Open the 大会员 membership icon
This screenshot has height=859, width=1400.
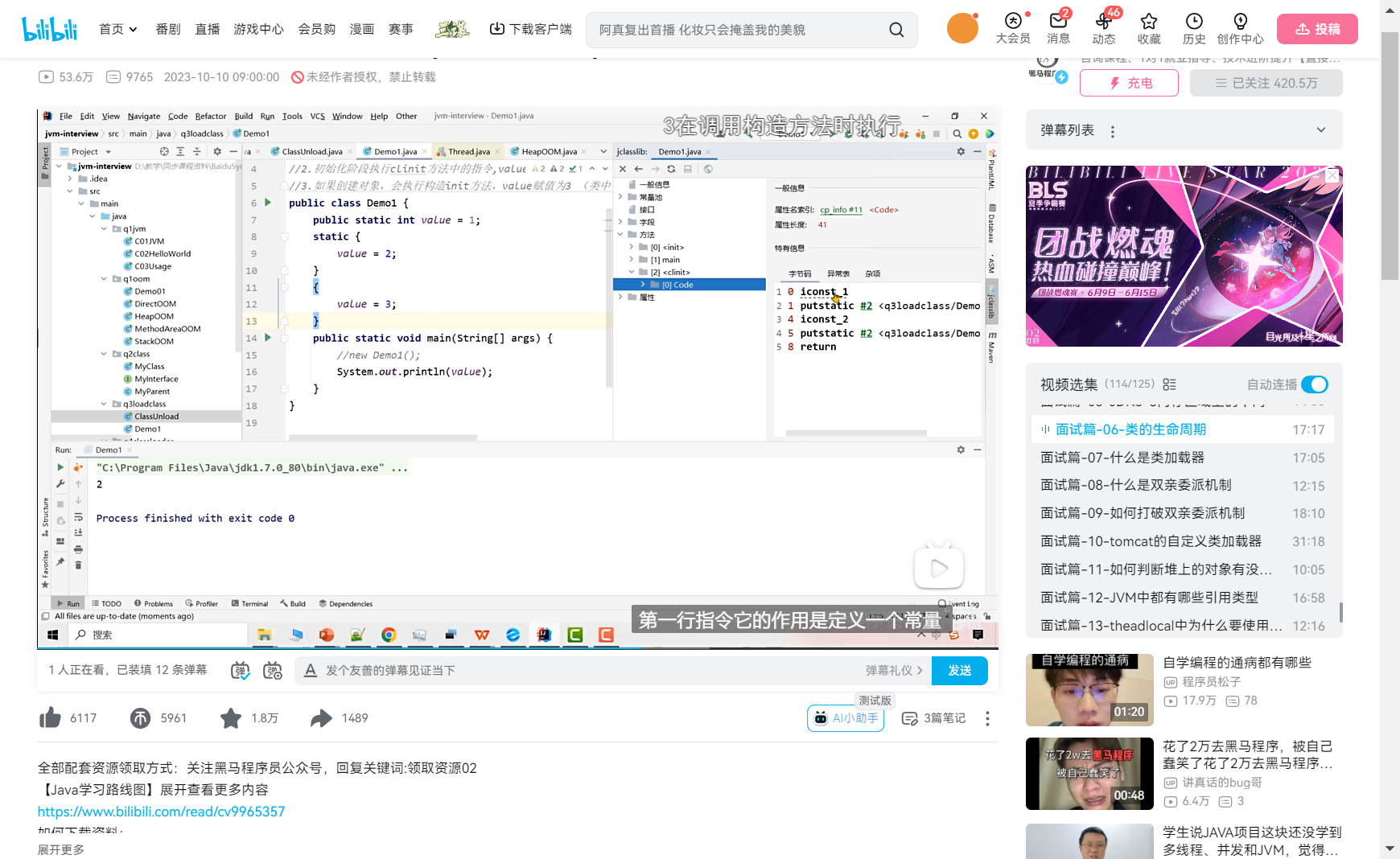click(1013, 28)
